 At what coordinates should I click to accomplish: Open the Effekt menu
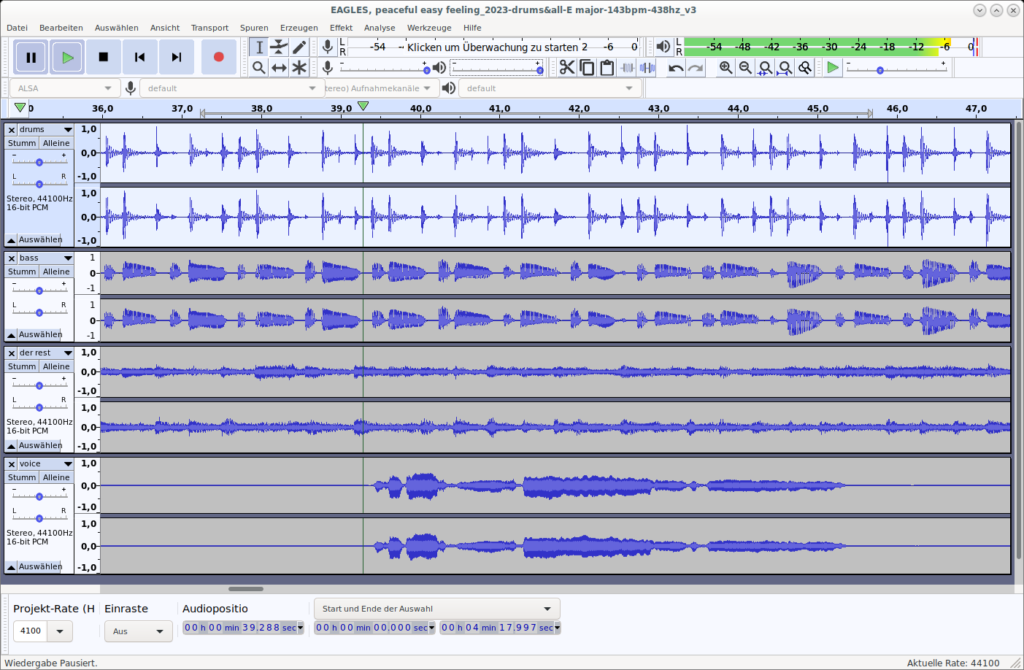coord(341,28)
